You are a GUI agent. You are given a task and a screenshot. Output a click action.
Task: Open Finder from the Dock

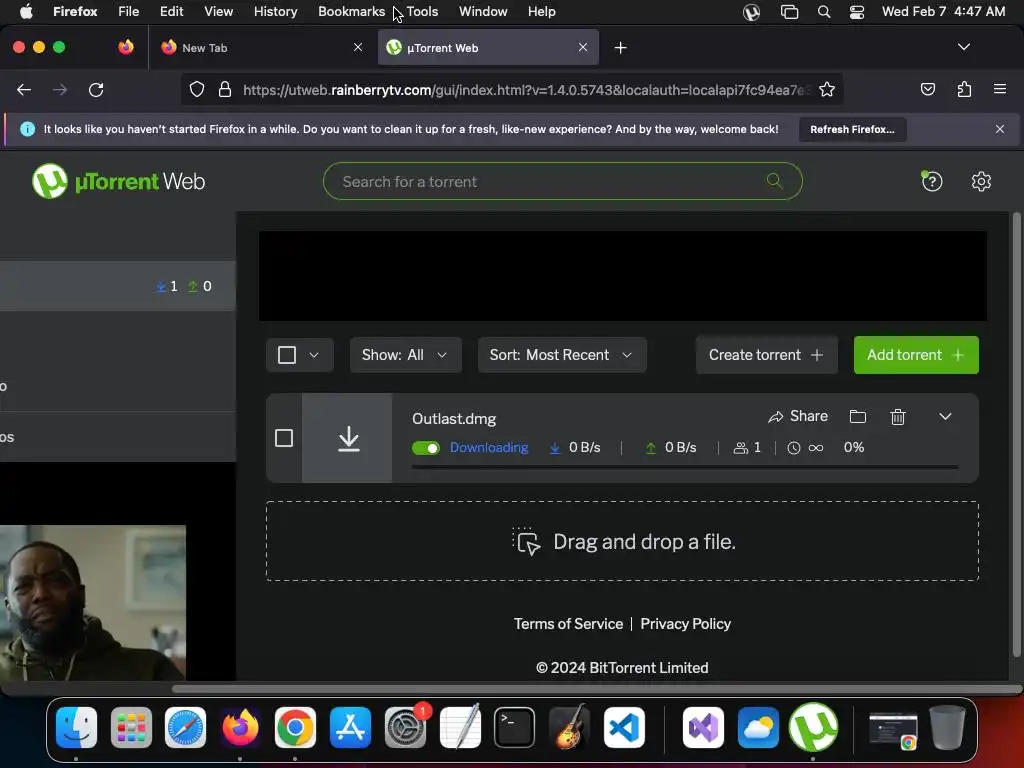coord(76,727)
